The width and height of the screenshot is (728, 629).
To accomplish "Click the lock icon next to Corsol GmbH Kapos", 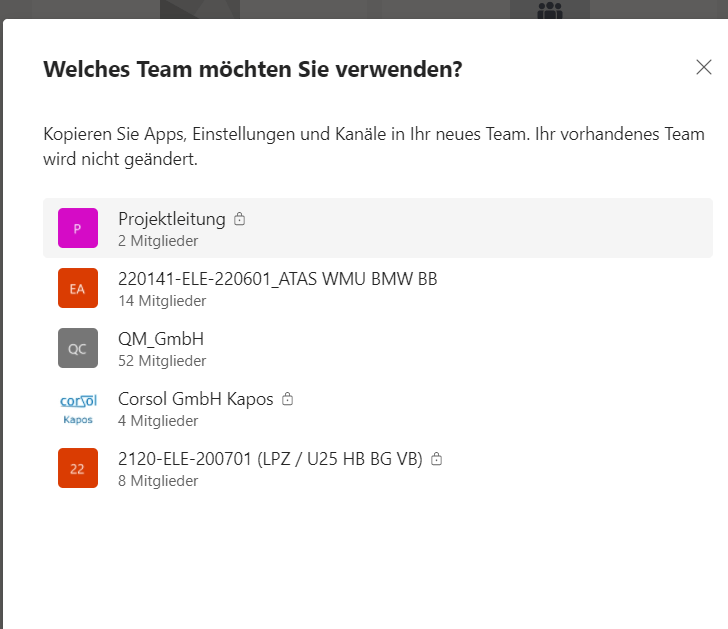I will coord(287,399).
